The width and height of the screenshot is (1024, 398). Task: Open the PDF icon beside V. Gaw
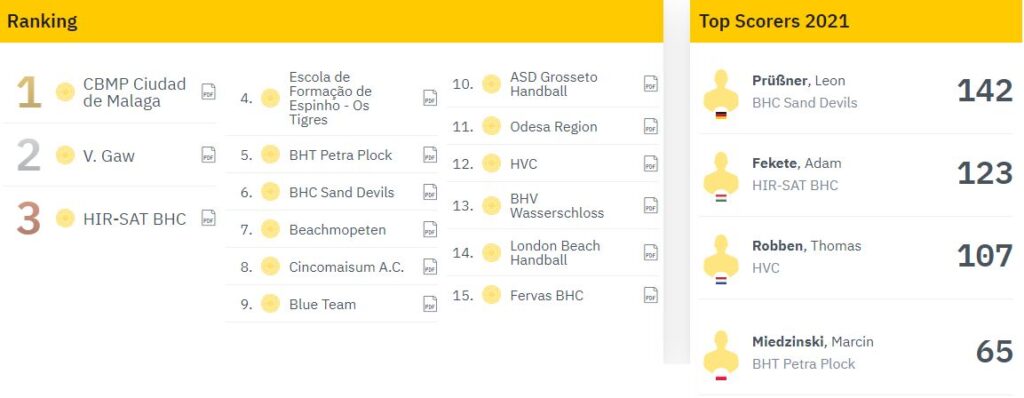click(208, 154)
